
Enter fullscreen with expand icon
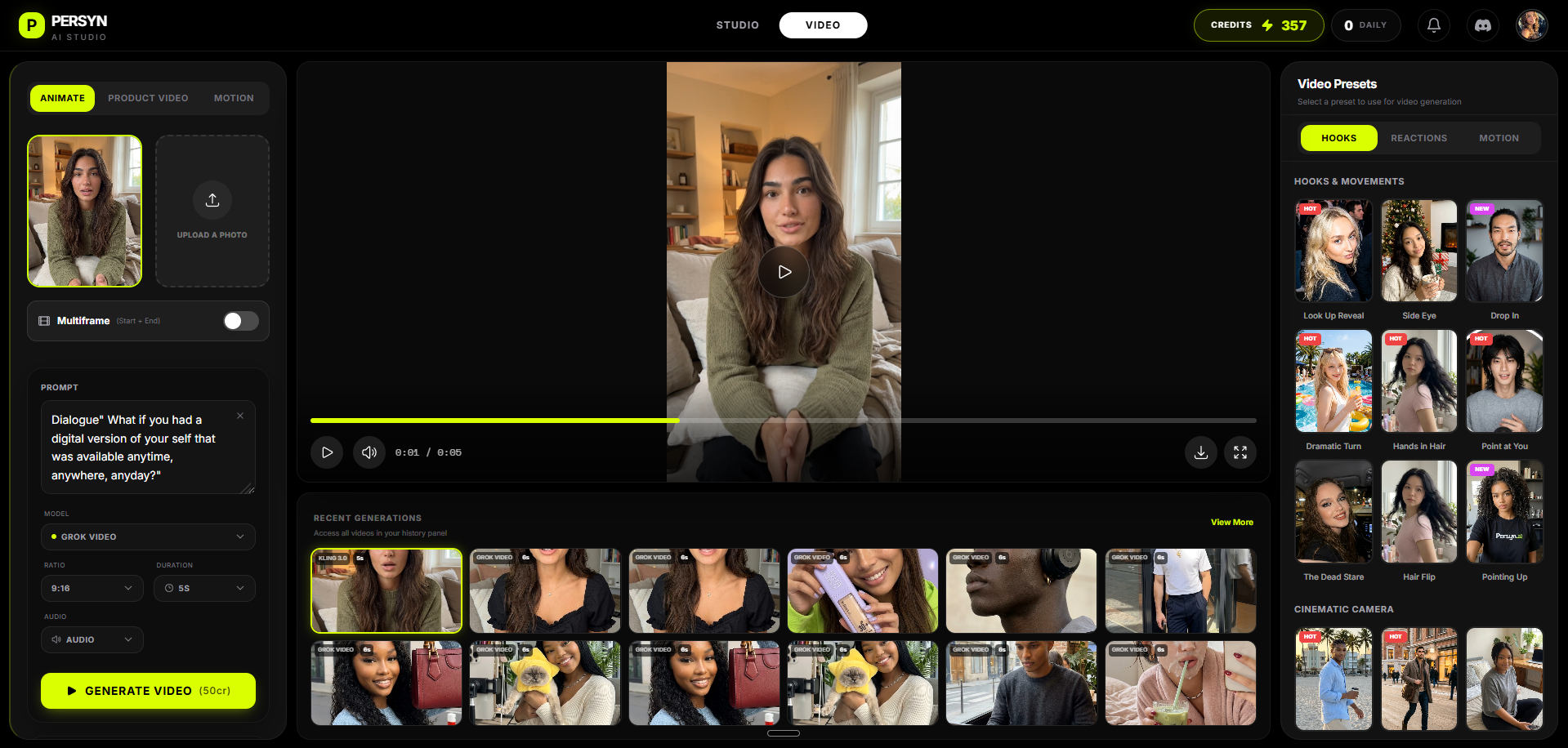pyautogui.click(x=1240, y=452)
